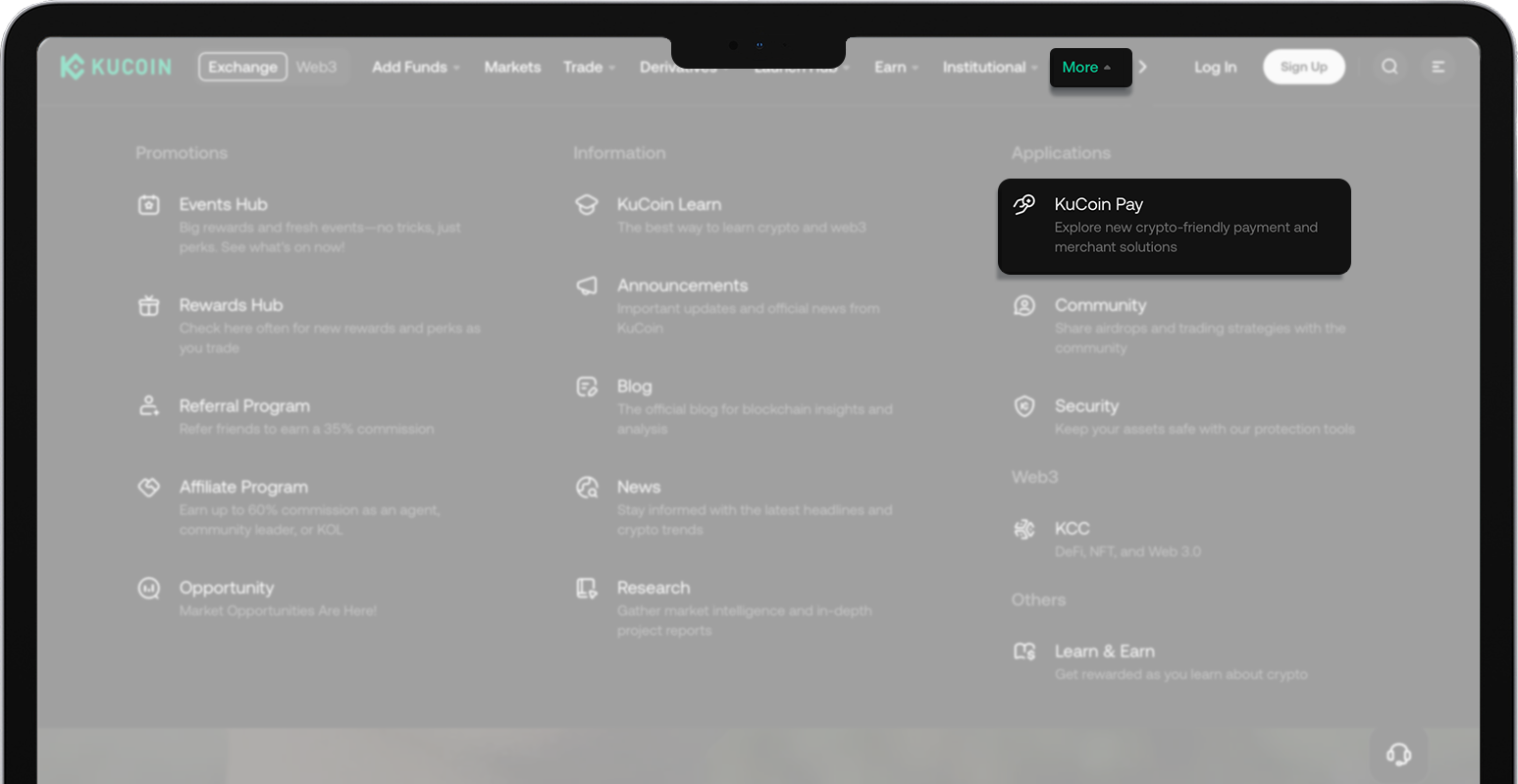1518x784 pixels.
Task: Click the KuCoin Pay icon
Action: point(1024,204)
